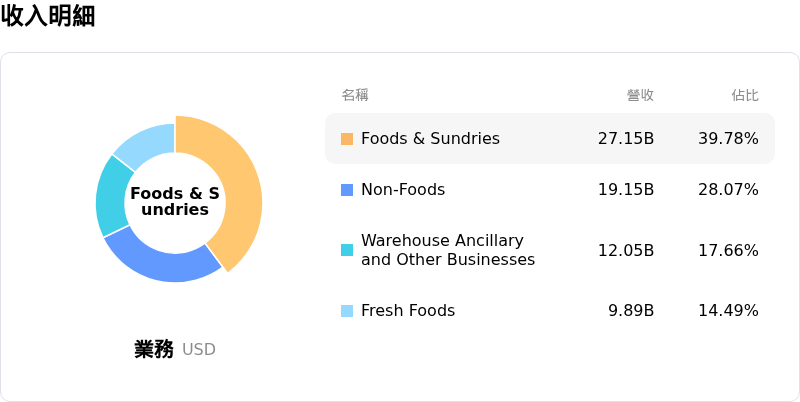800x402 pixels.
Task: Click the Non-Foods row label
Action: click(403, 190)
